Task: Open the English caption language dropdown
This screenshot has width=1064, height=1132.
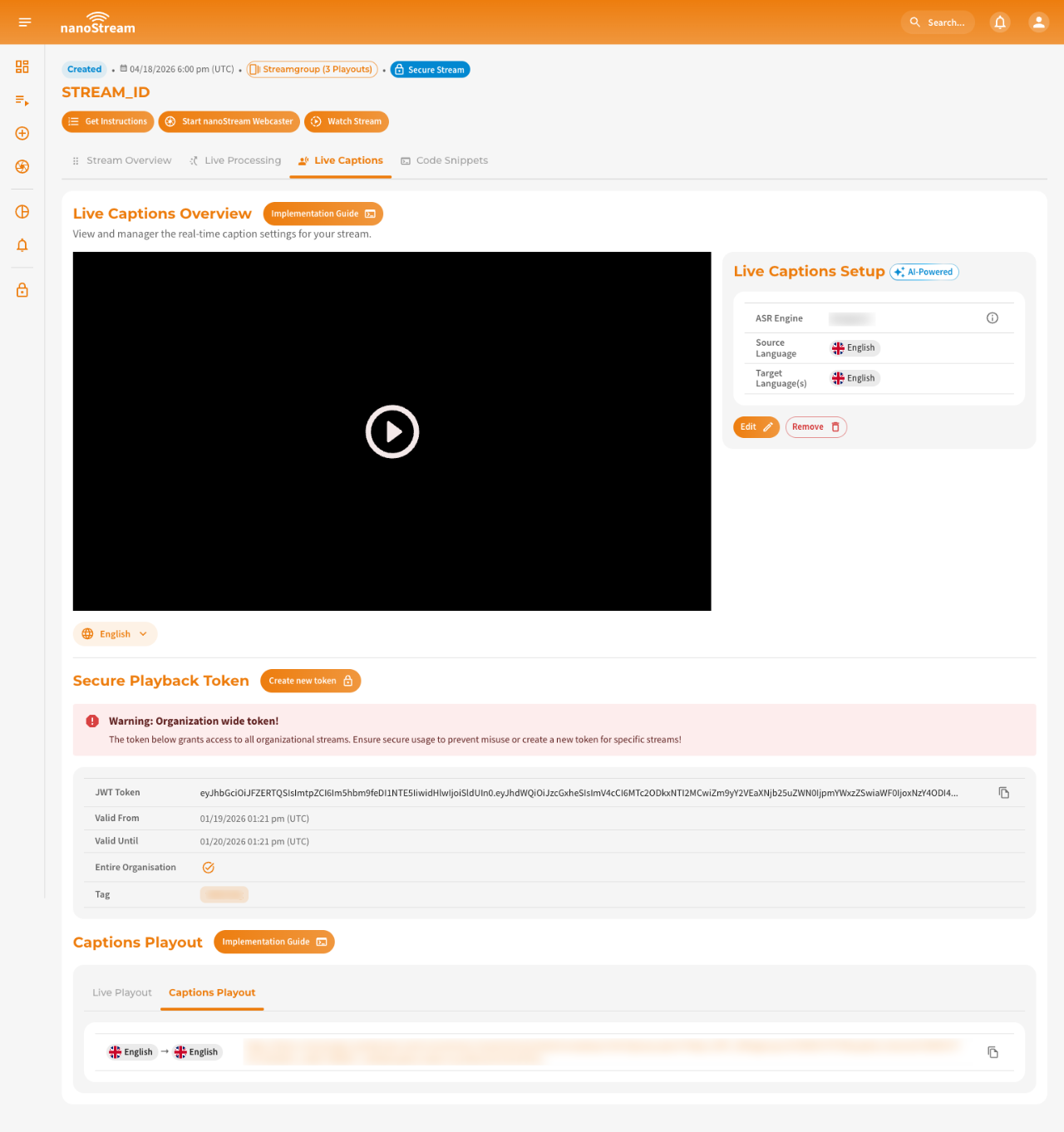Action: 115,633
